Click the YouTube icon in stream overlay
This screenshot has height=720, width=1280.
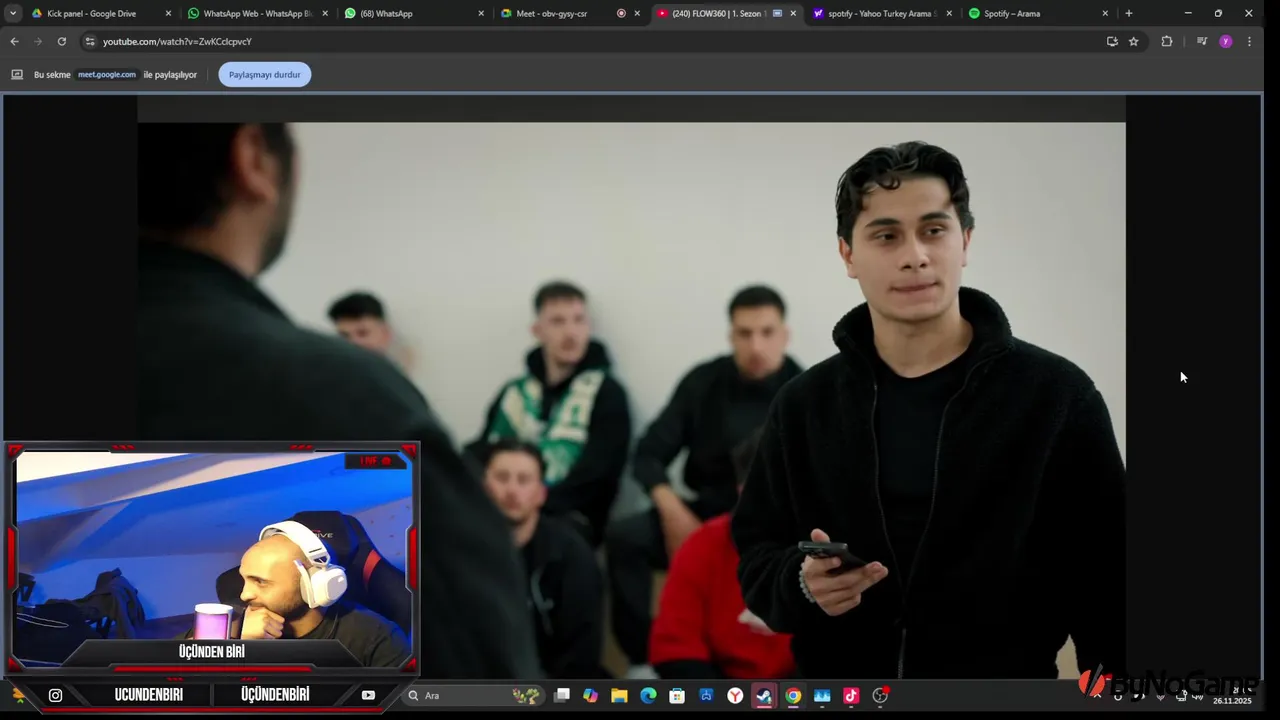pyautogui.click(x=368, y=695)
